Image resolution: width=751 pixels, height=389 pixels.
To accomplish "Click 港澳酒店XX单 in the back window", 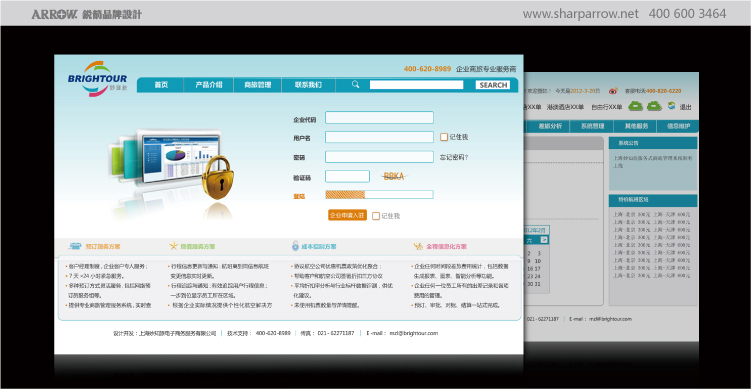I will coord(565,107).
